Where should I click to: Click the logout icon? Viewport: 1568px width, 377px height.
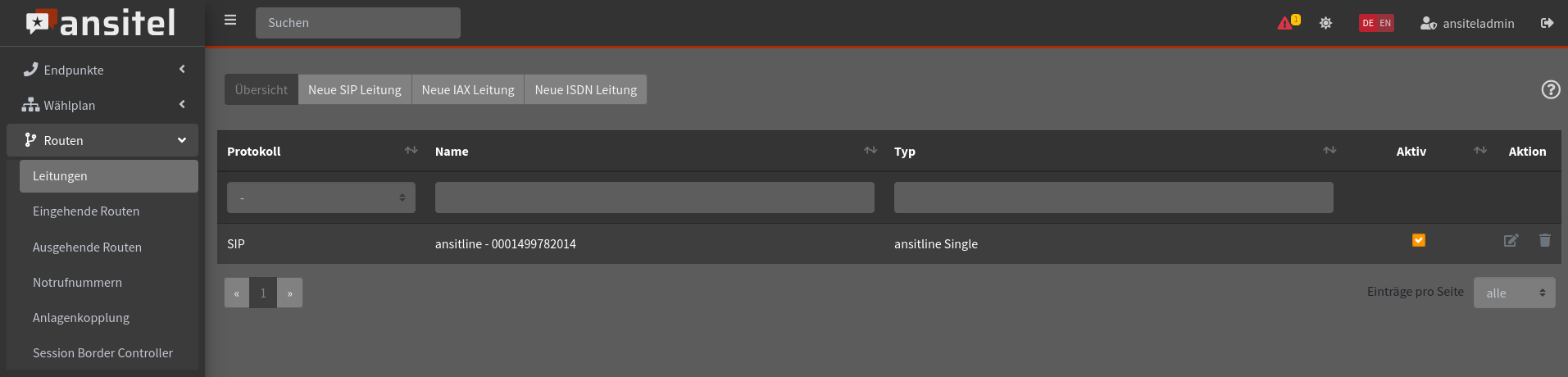click(1547, 23)
